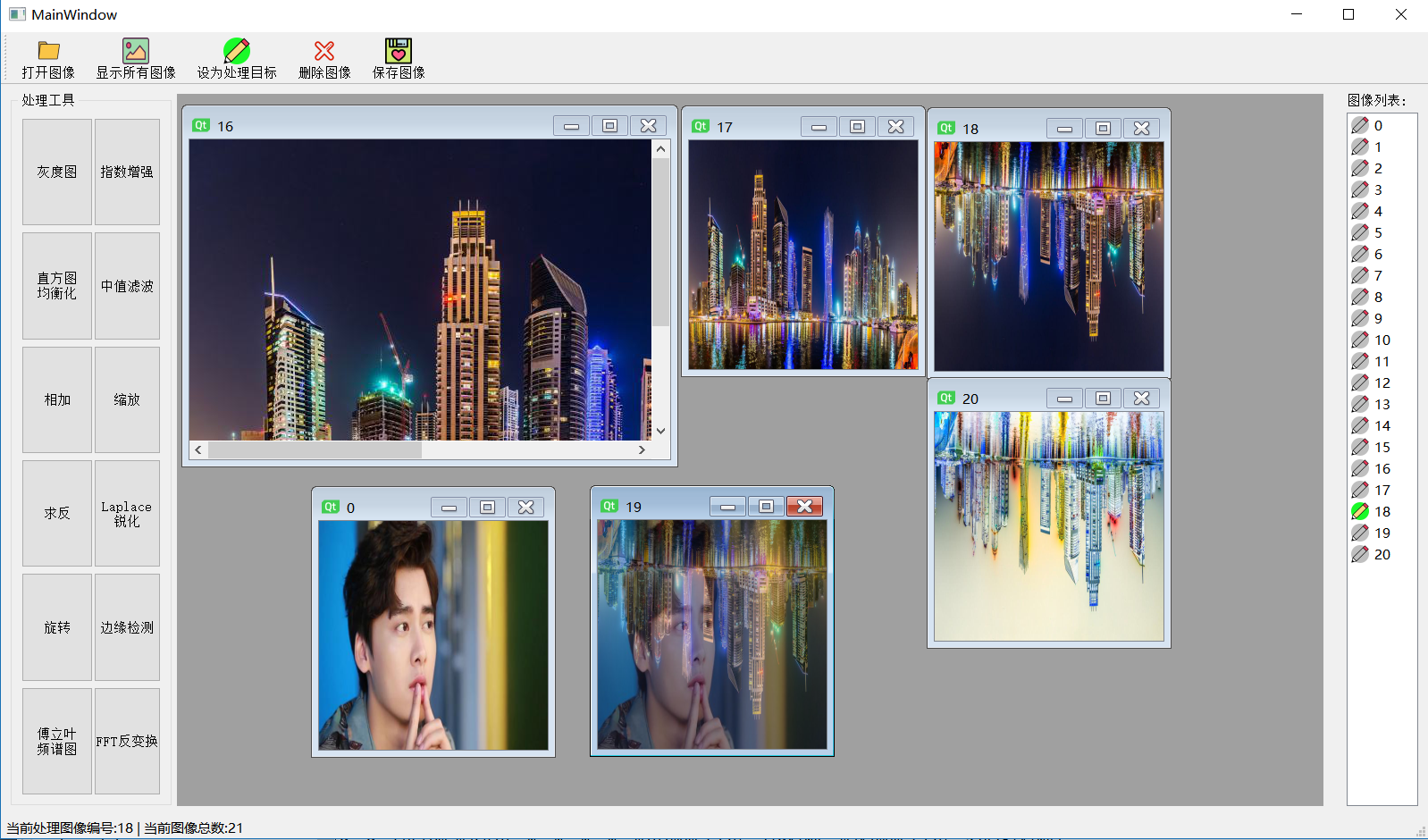
Task: Click the Delete Image (删除图像) red X icon
Action: pyautogui.click(x=324, y=51)
